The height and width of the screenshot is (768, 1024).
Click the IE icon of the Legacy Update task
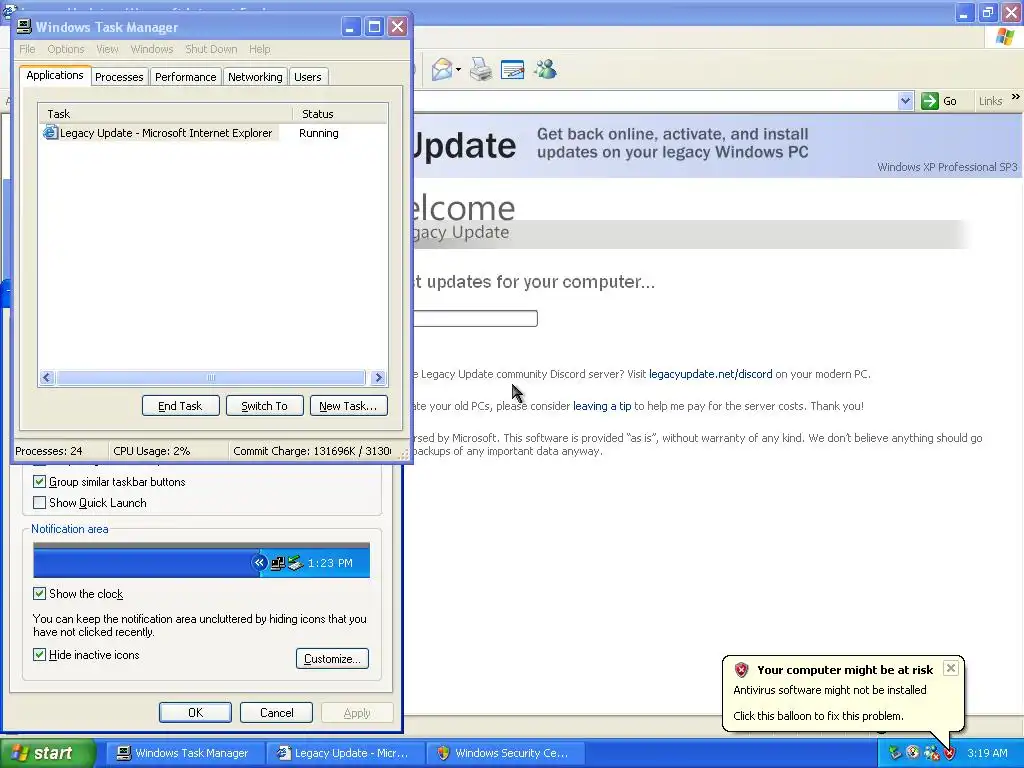50,133
